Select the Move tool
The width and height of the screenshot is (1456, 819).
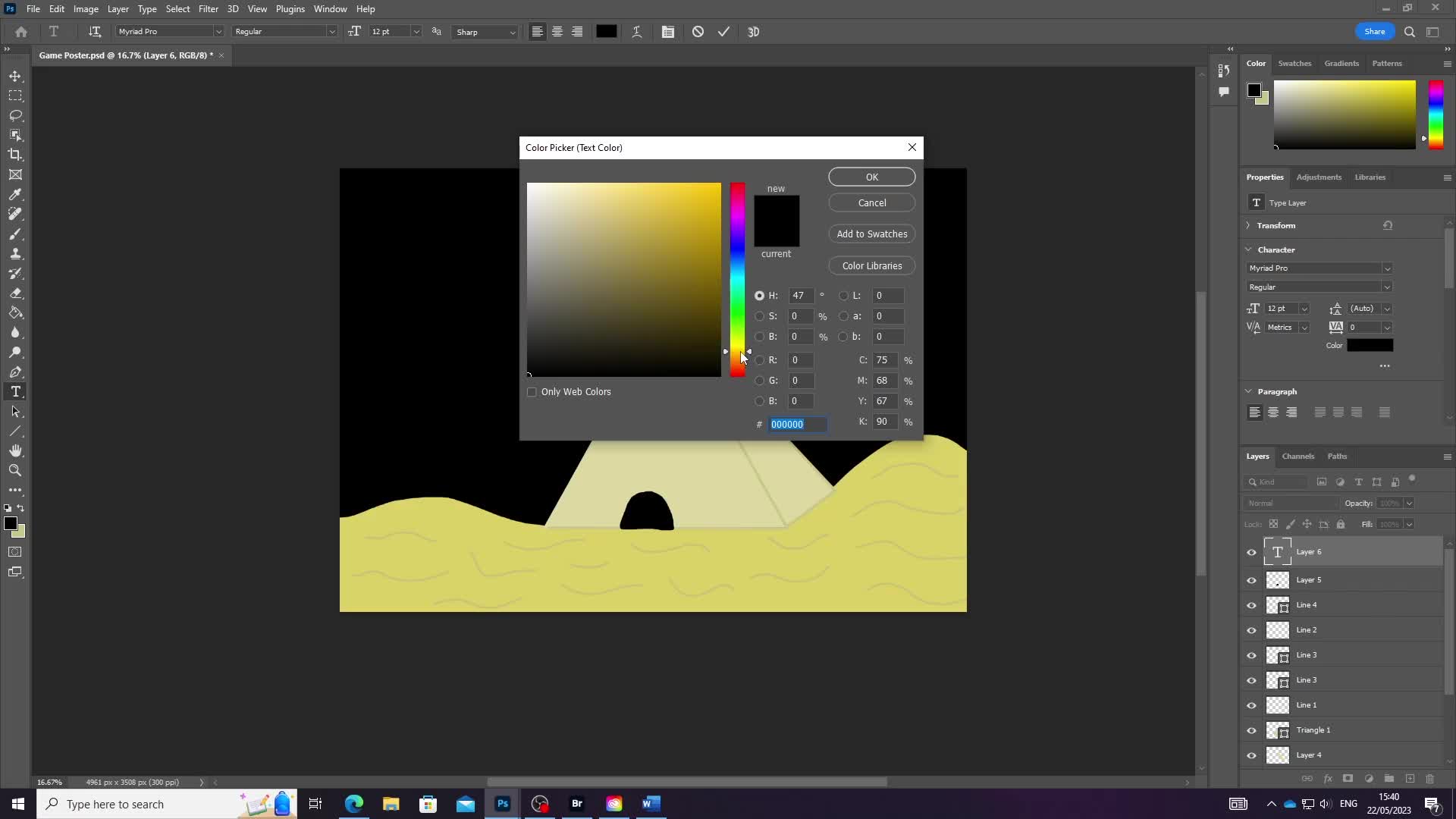coord(15,77)
